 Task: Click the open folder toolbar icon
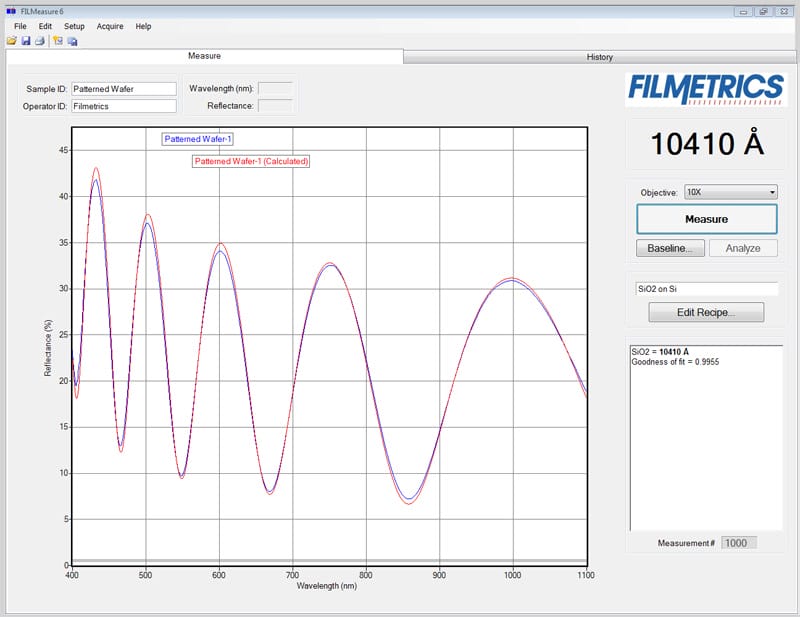coord(12,41)
